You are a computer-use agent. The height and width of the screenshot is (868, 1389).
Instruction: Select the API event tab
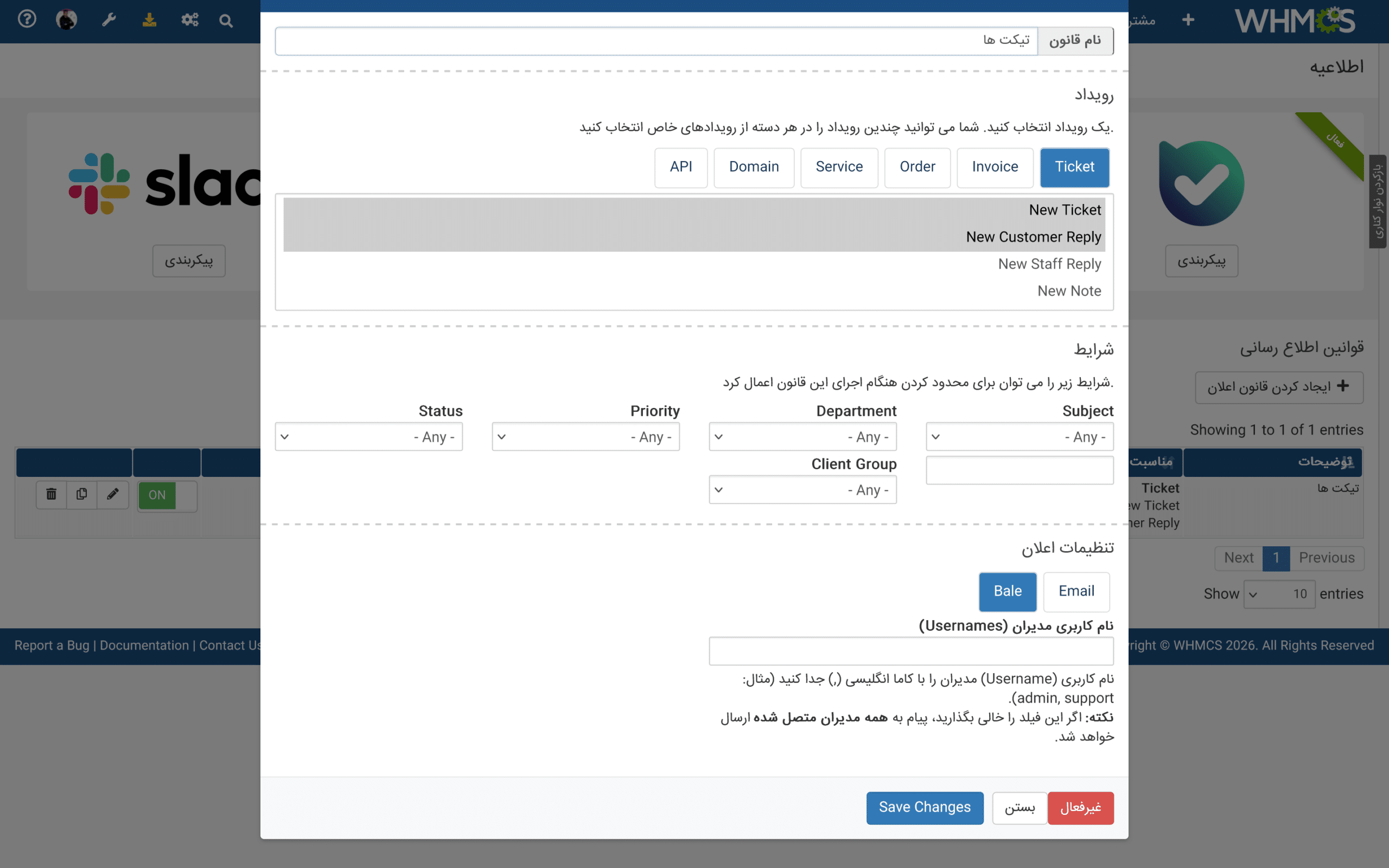tap(681, 167)
